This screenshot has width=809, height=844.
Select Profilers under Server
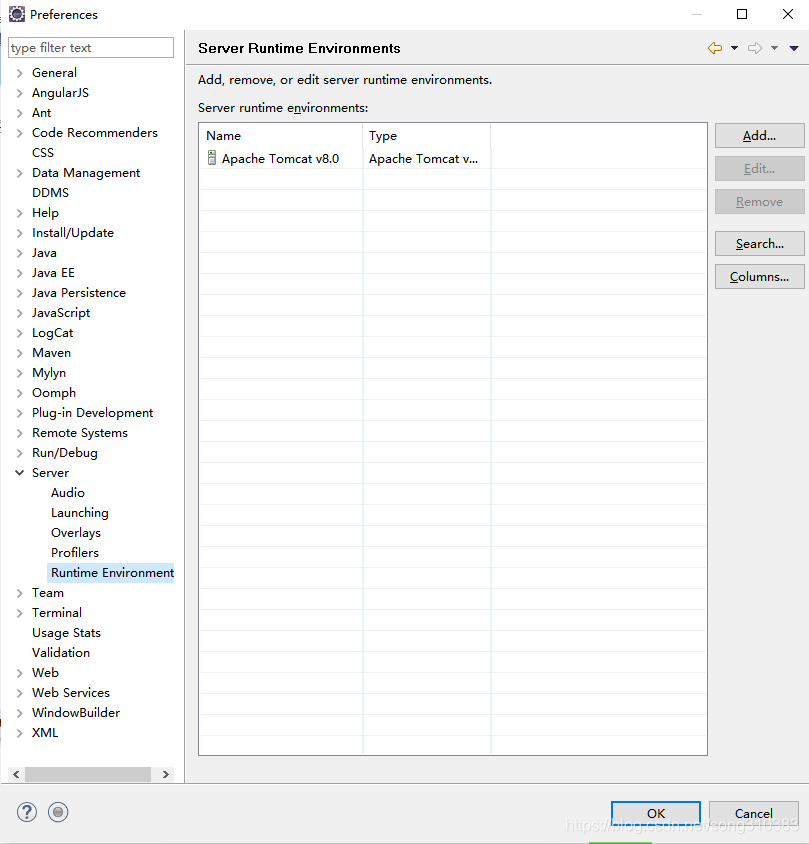coord(75,553)
